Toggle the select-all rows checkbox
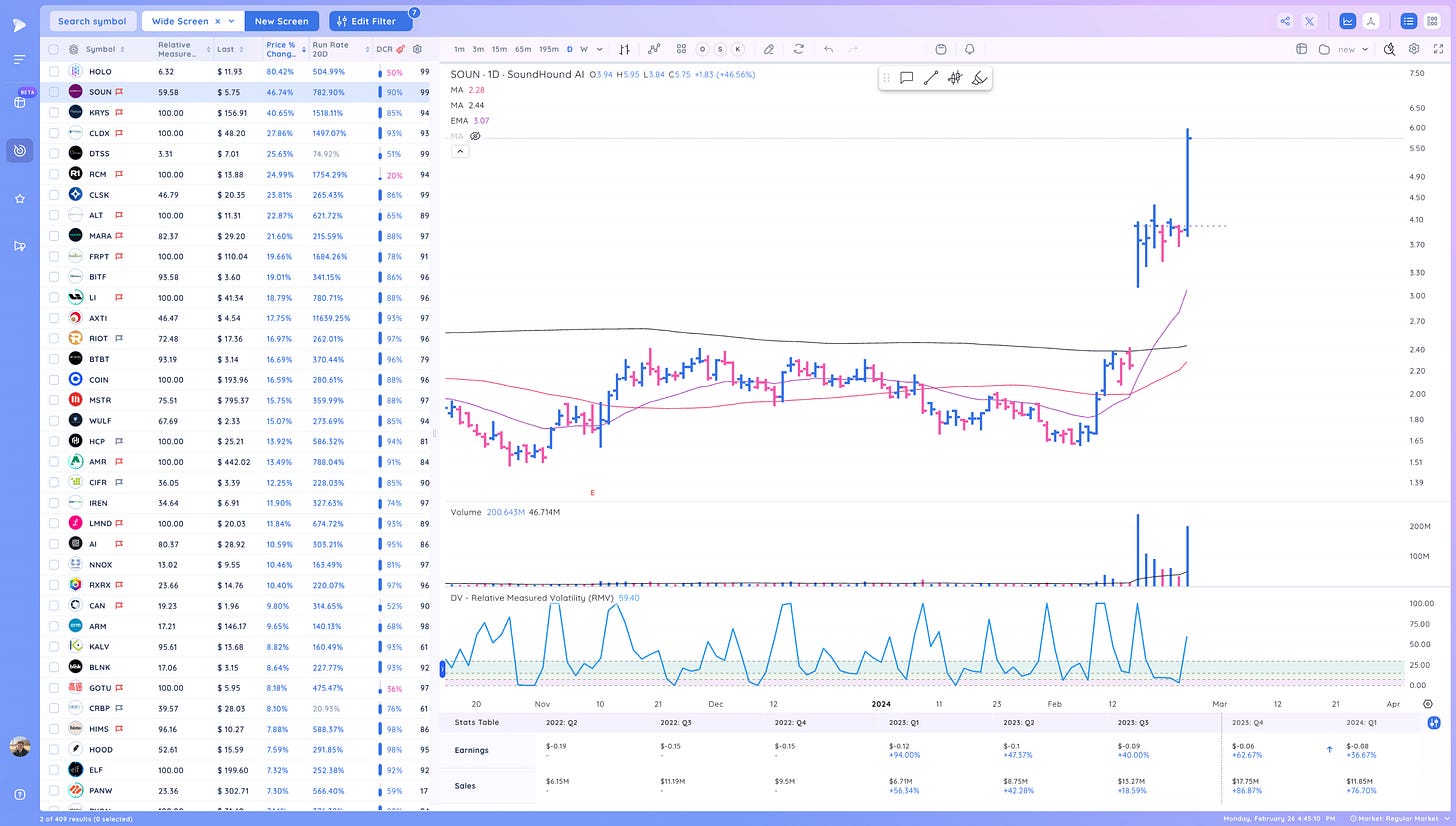This screenshot has width=1456, height=826. (x=54, y=49)
